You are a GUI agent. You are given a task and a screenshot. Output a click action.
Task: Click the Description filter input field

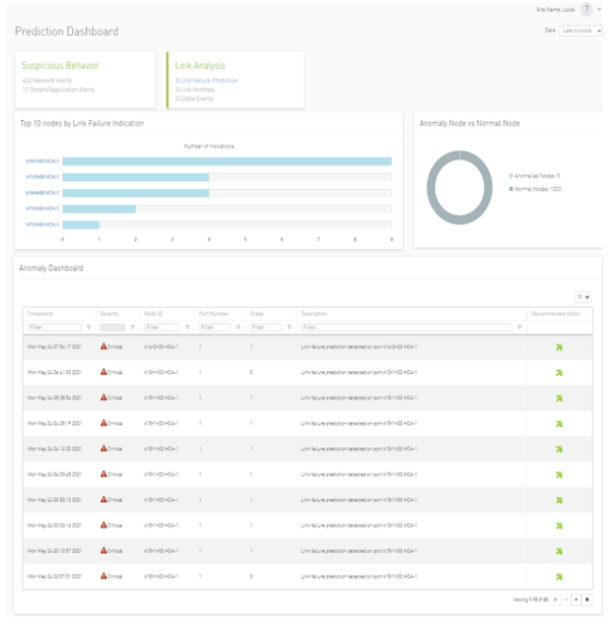coord(406,327)
